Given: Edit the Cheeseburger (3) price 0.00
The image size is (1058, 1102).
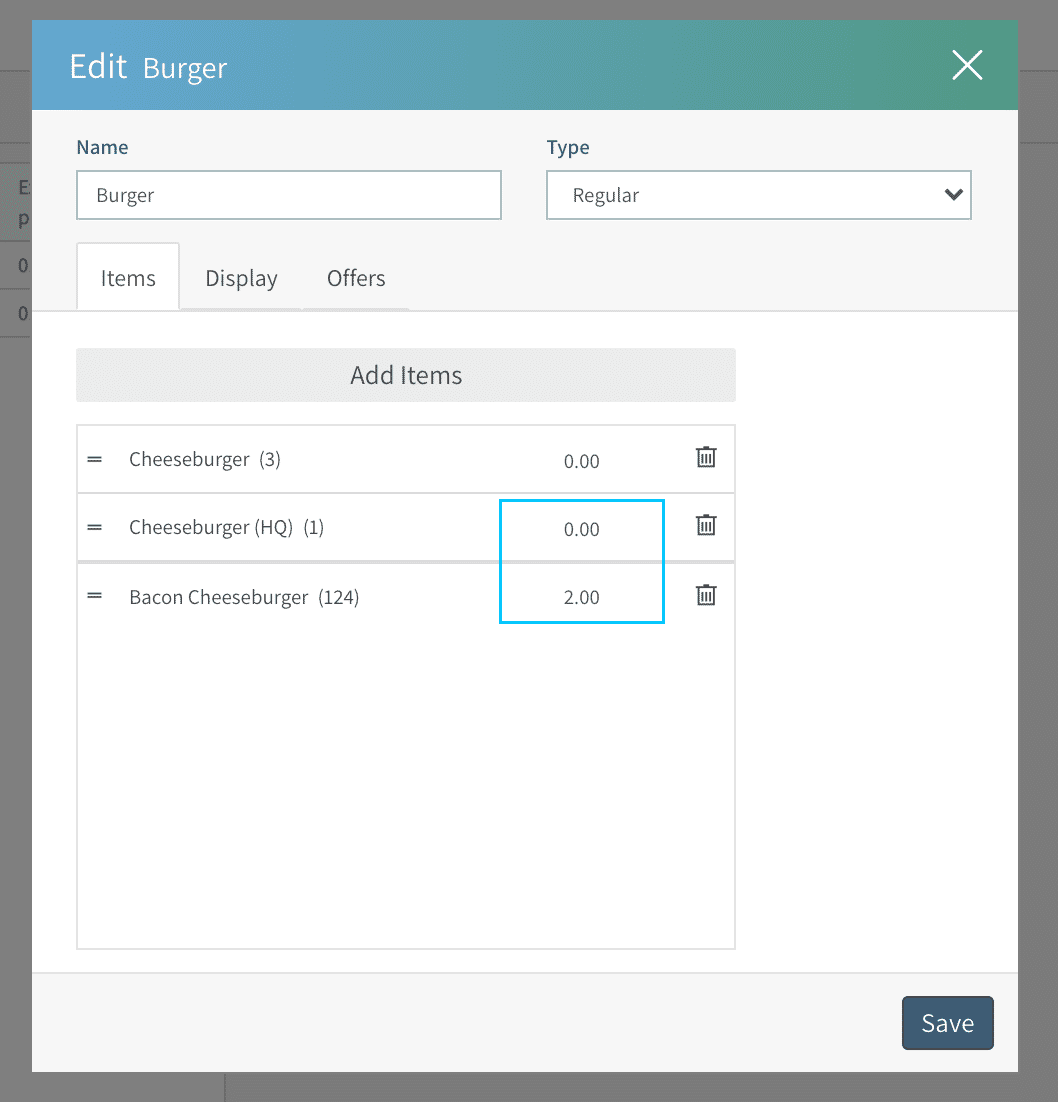Looking at the screenshot, I should point(581,461).
